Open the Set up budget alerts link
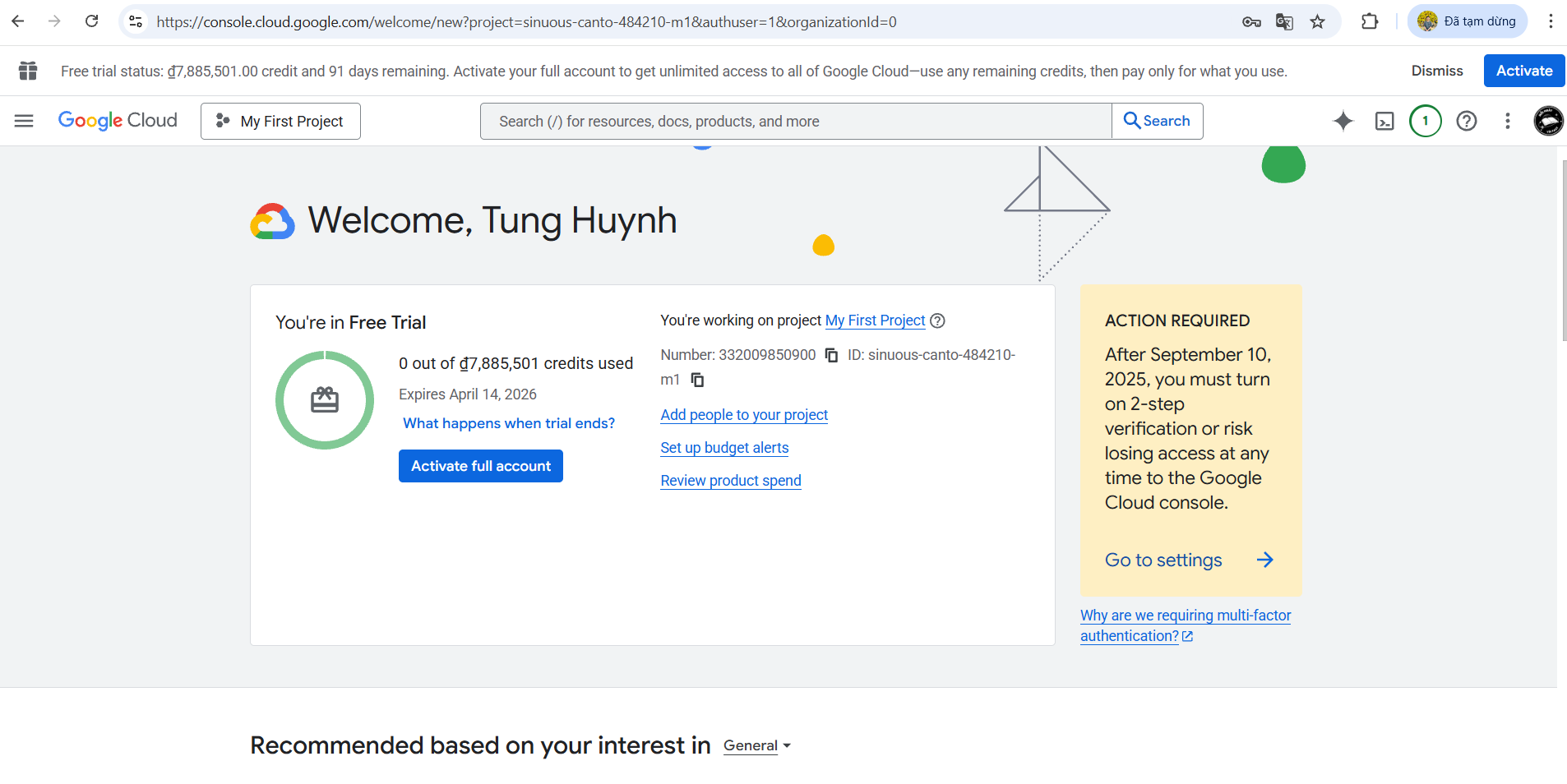The height and width of the screenshot is (784, 1567). [724, 448]
